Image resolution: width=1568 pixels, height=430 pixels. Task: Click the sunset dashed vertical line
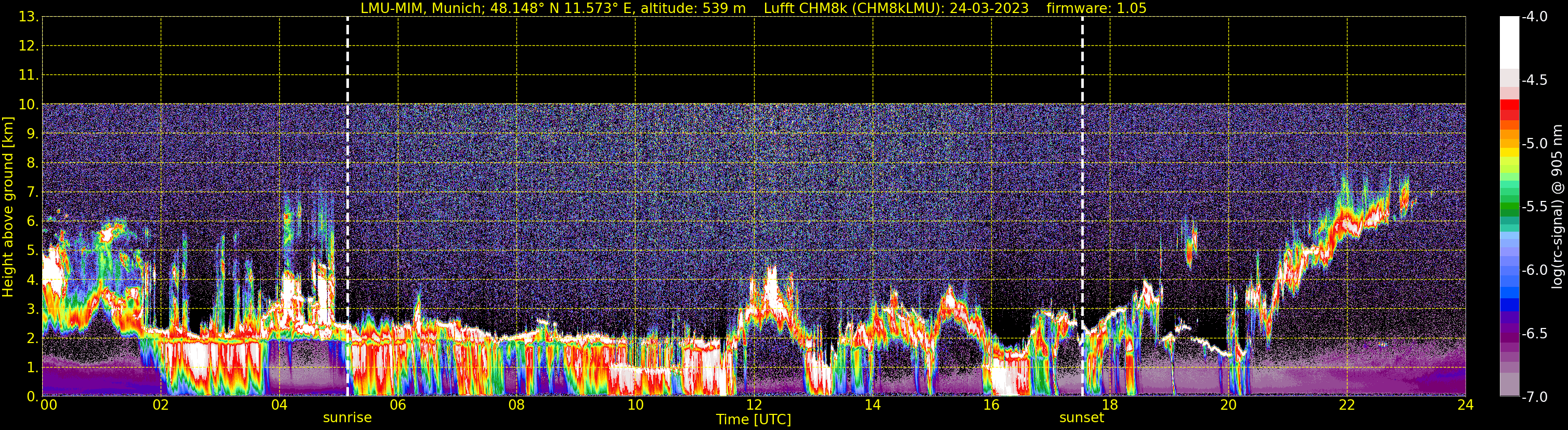[x=1082, y=183]
